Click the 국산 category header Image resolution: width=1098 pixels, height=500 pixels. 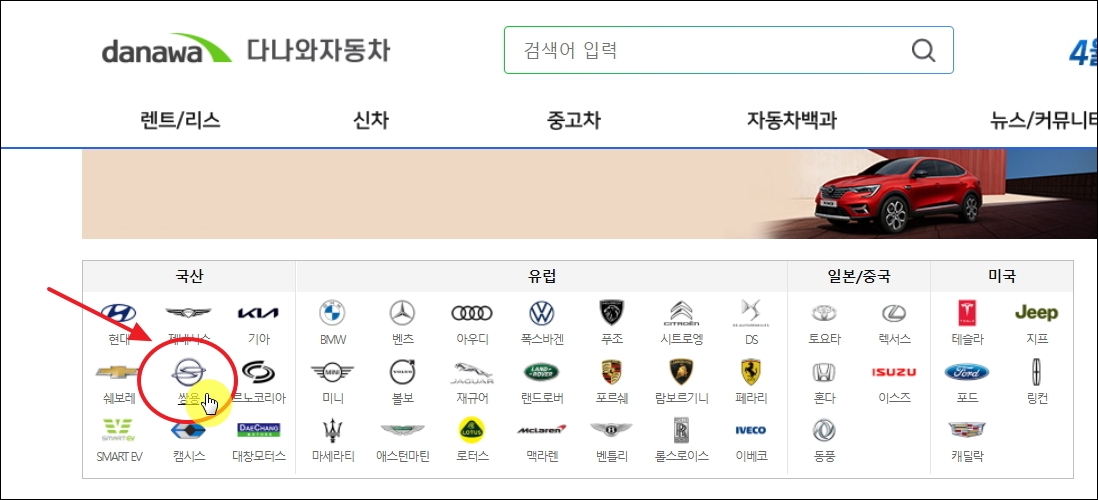[x=189, y=277]
